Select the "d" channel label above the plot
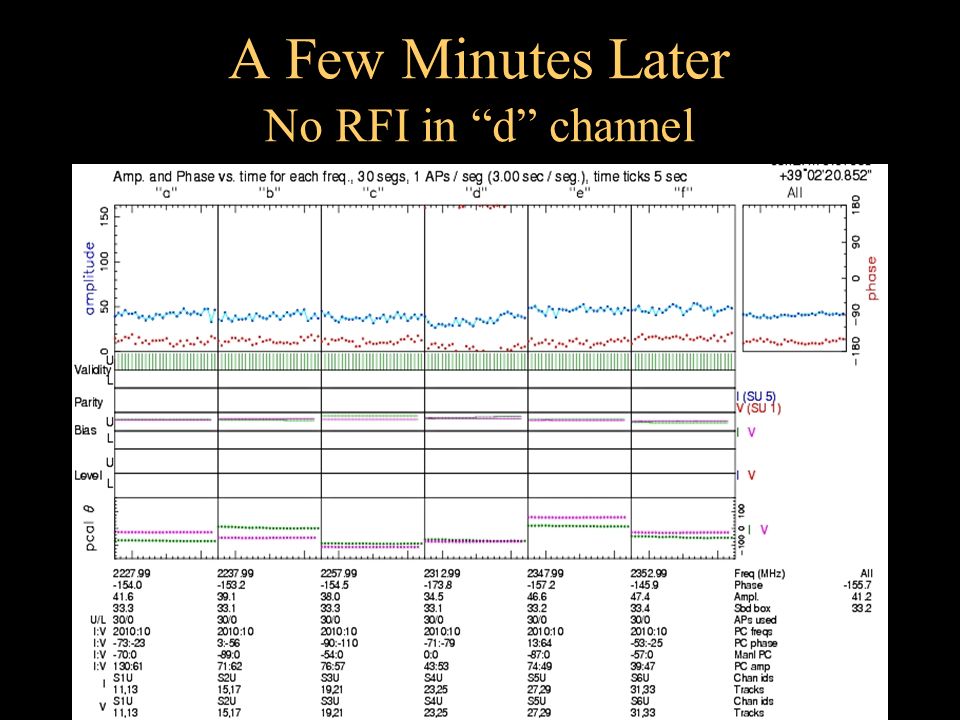This screenshot has width=960, height=720. [476, 192]
